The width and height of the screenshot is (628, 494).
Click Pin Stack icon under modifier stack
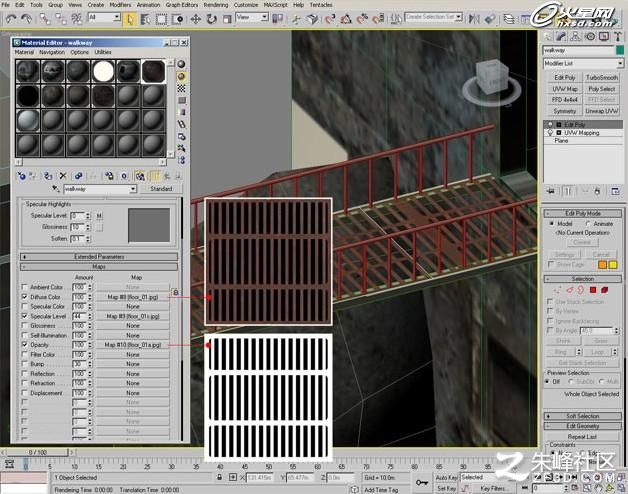(x=551, y=191)
